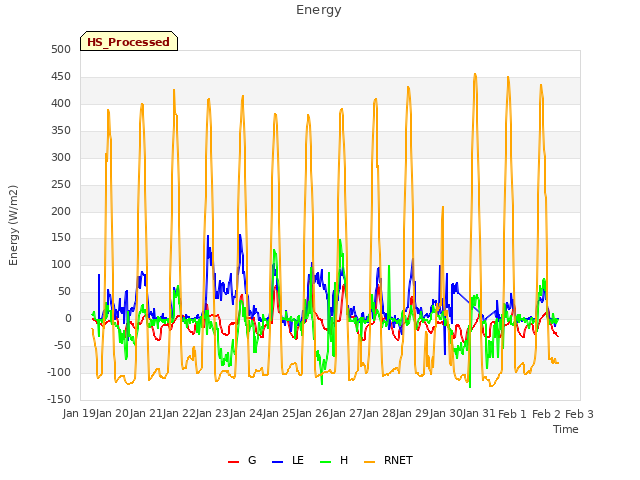Toggle the G series in legend
This screenshot has height=480, width=640.
tap(242, 460)
